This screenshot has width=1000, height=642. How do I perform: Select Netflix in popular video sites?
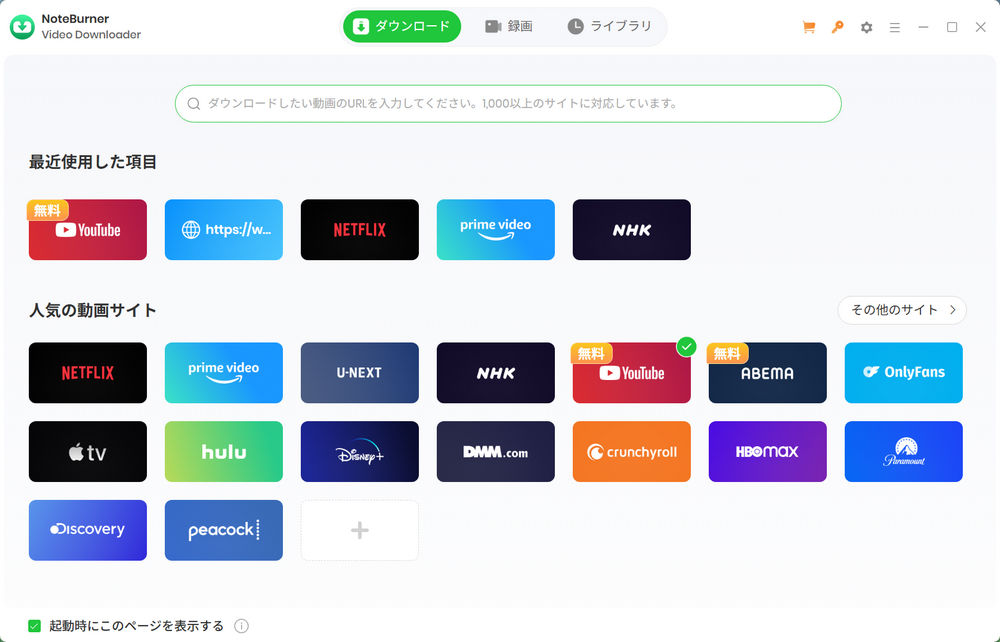coord(88,372)
